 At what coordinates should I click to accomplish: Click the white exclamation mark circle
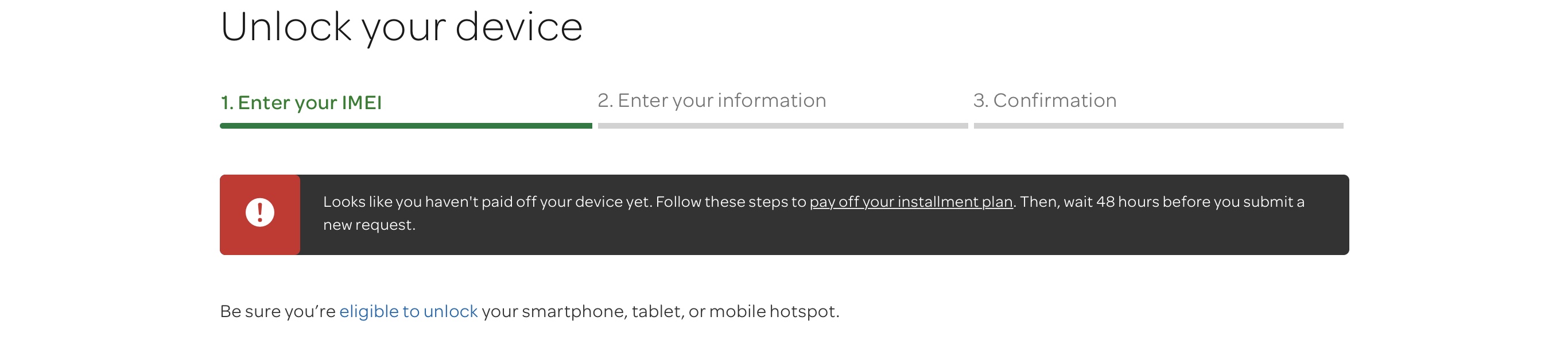click(260, 213)
